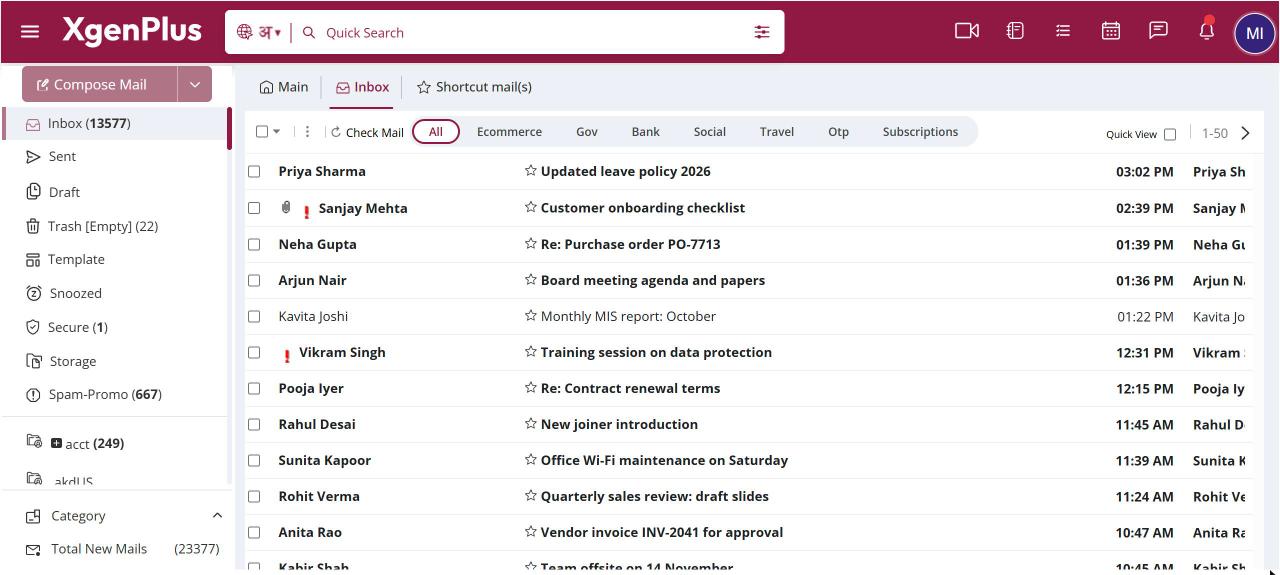Filter mails by Otp
Viewport: 1280px width, 575px height.
click(x=838, y=131)
